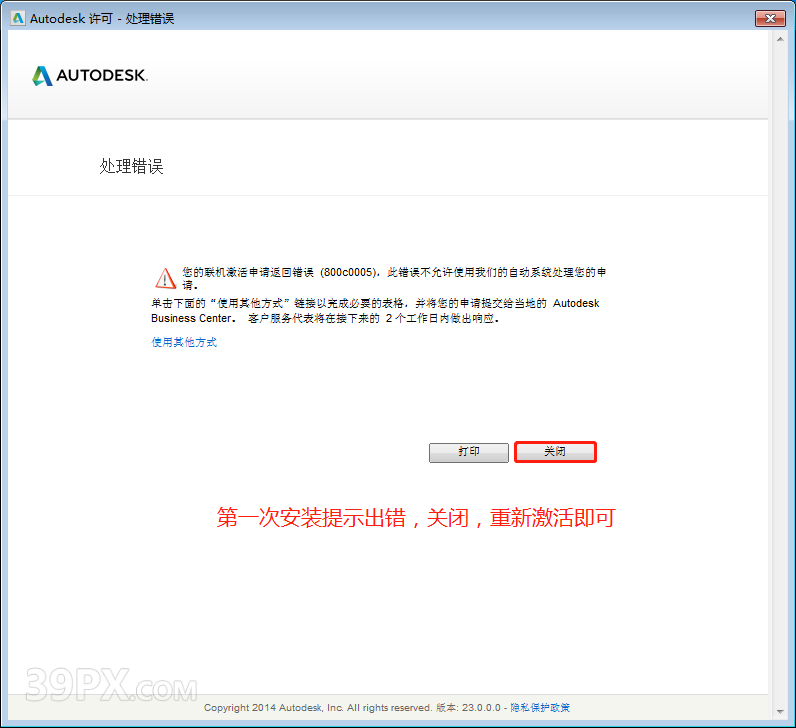Click the scrollbar down arrow
This screenshot has width=796, height=728.
[778, 710]
